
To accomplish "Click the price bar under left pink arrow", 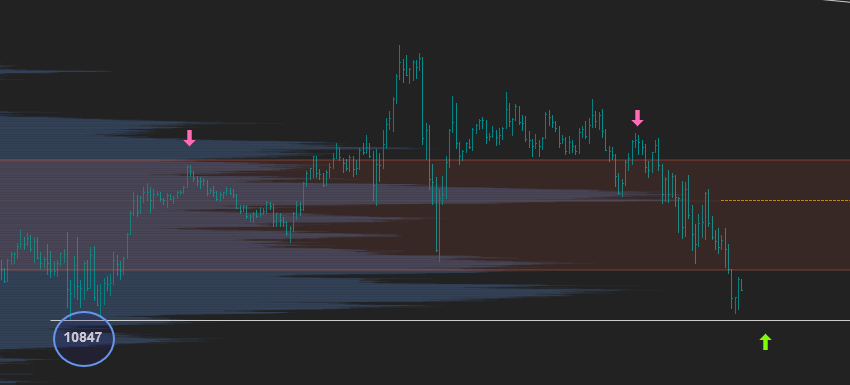I will coord(188,175).
